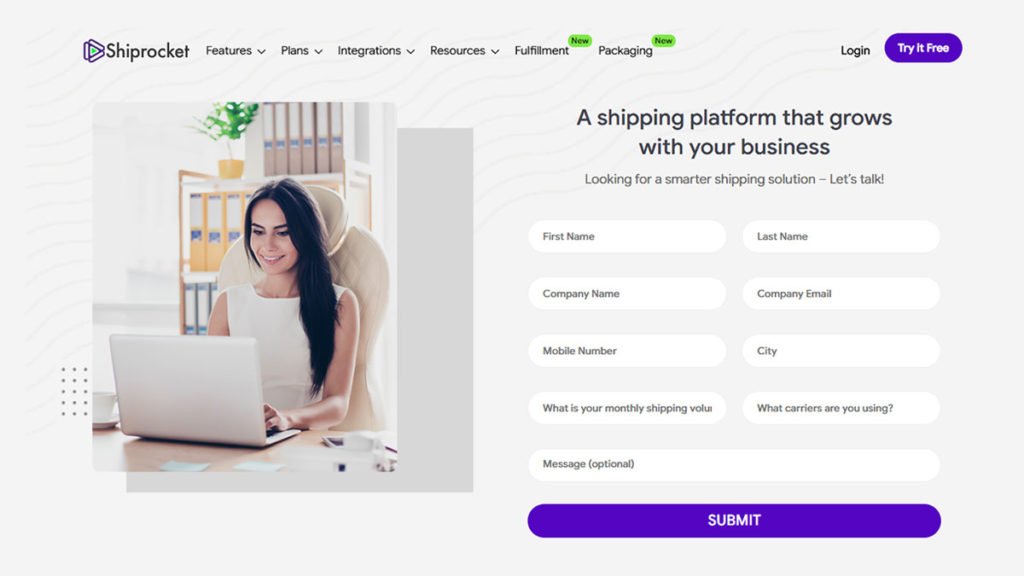
Task: Expand the Features dropdown chevron
Action: pyautogui.click(x=261, y=52)
